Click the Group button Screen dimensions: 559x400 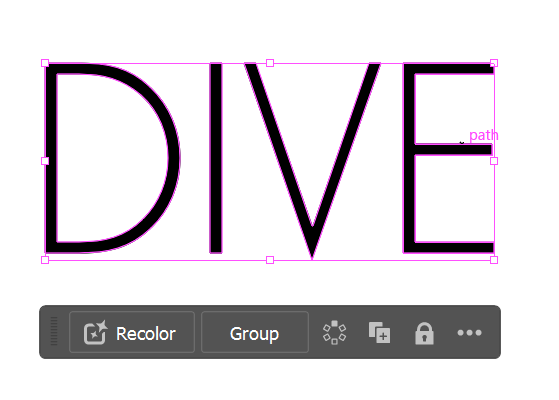point(255,332)
